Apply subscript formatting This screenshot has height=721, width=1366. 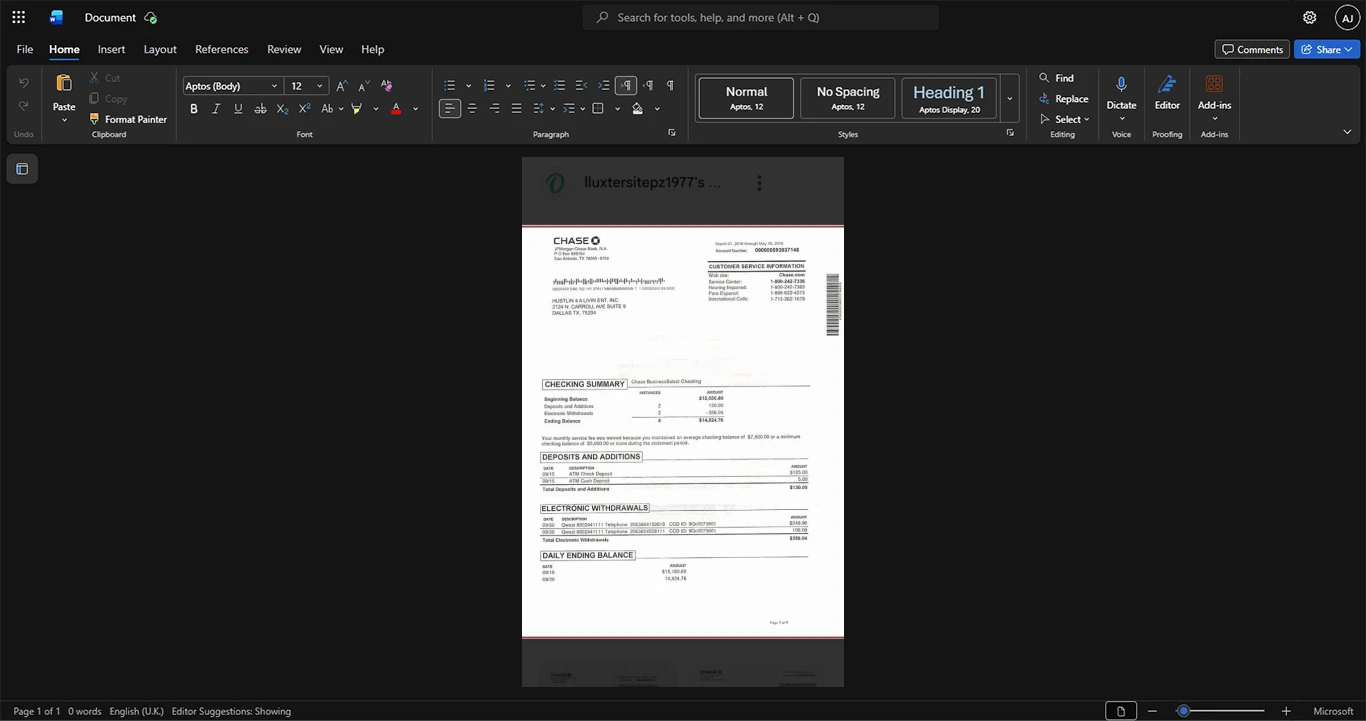pos(282,108)
